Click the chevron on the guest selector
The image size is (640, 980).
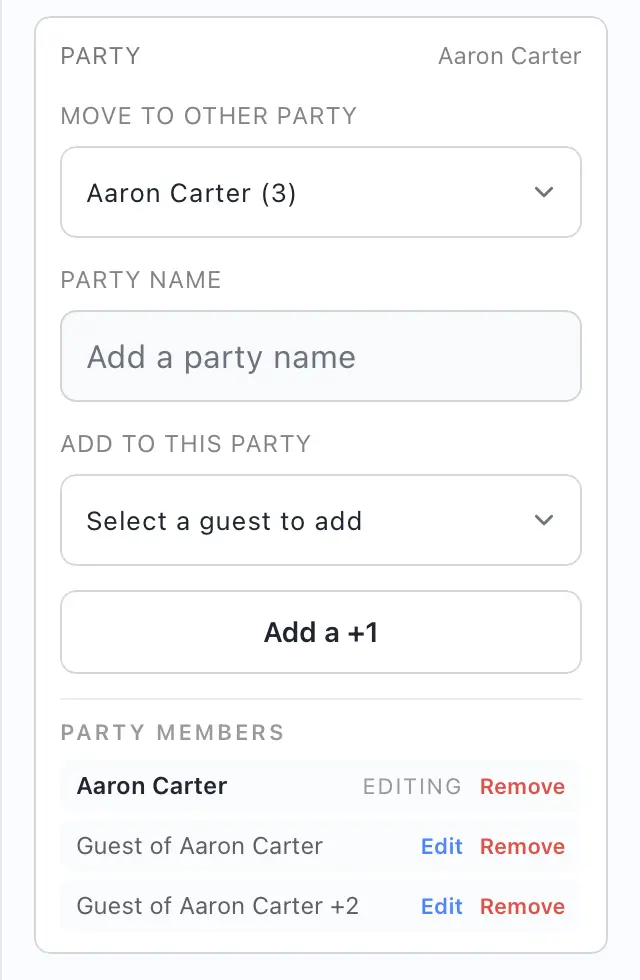click(544, 520)
